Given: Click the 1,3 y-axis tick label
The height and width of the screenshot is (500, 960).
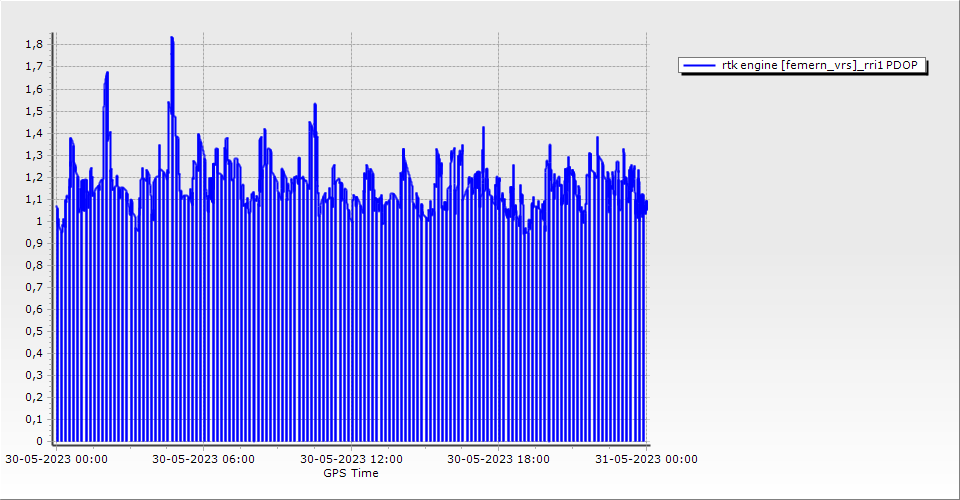Looking at the screenshot, I should [x=33, y=155].
